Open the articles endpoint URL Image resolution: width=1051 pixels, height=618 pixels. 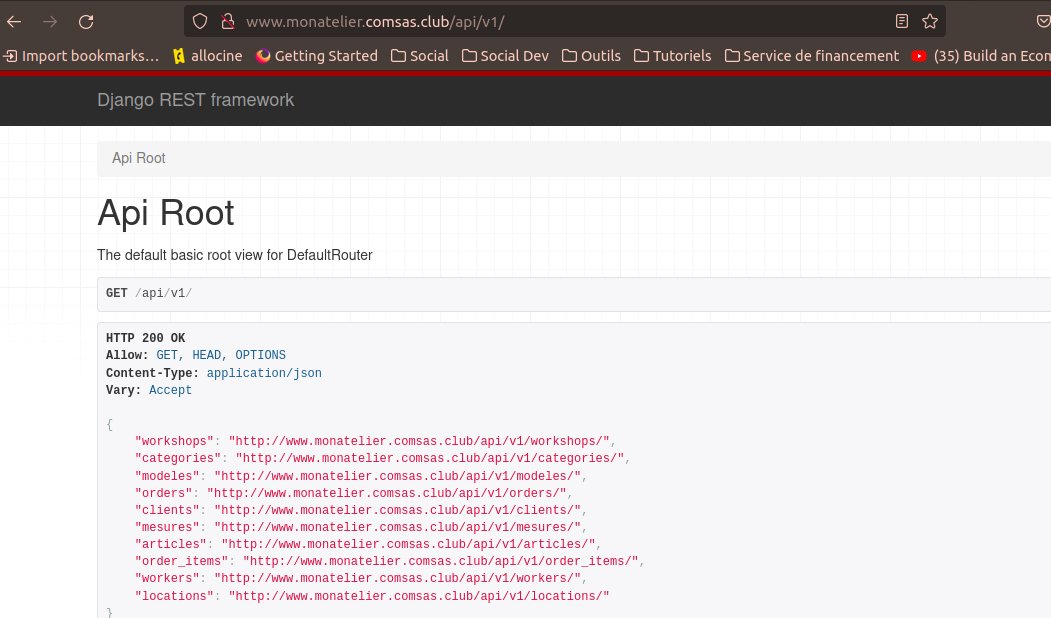point(408,544)
